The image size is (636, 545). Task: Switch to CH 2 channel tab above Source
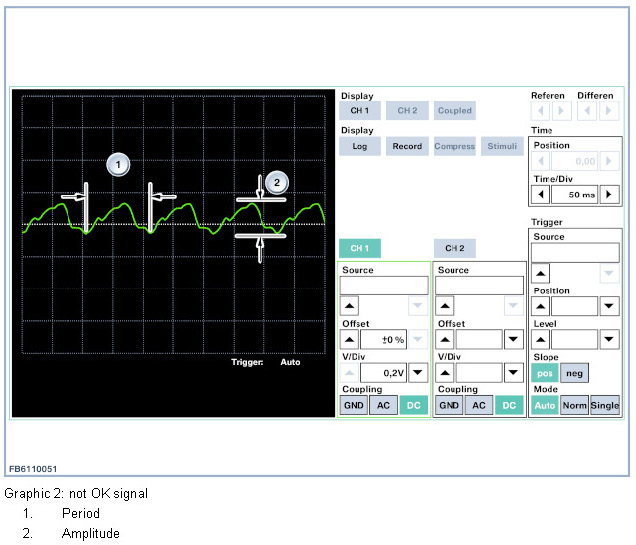pos(455,248)
